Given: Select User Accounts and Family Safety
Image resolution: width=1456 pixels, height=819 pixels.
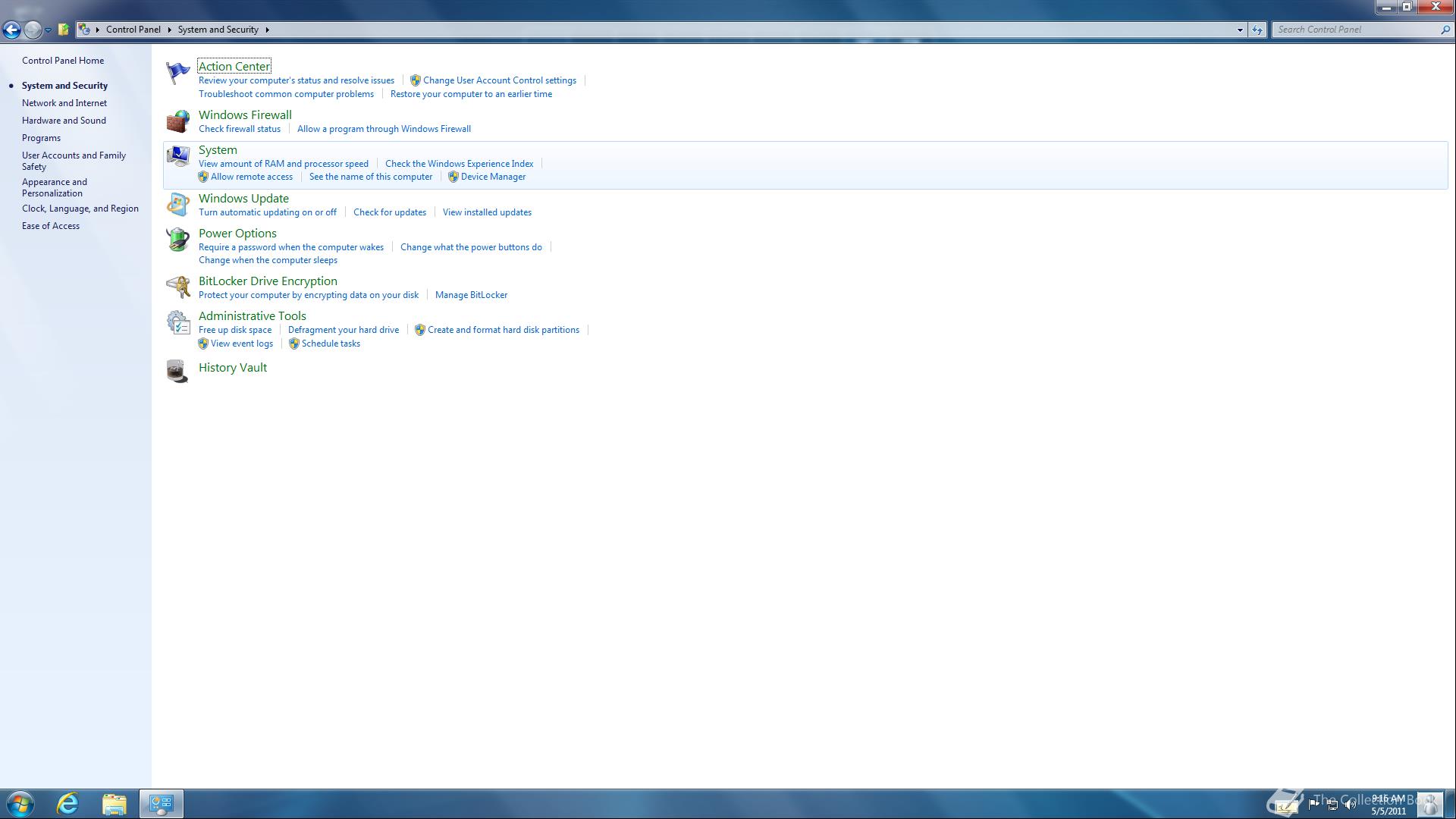Looking at the screenshot, I should point(74,161).
